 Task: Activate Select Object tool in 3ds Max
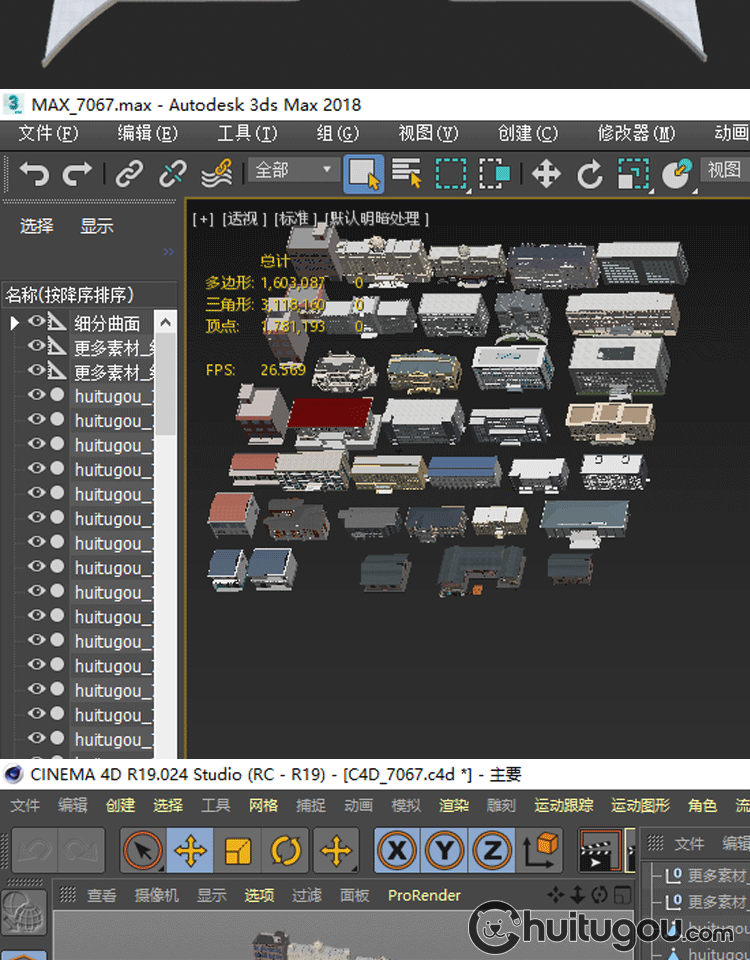[364, 174]
